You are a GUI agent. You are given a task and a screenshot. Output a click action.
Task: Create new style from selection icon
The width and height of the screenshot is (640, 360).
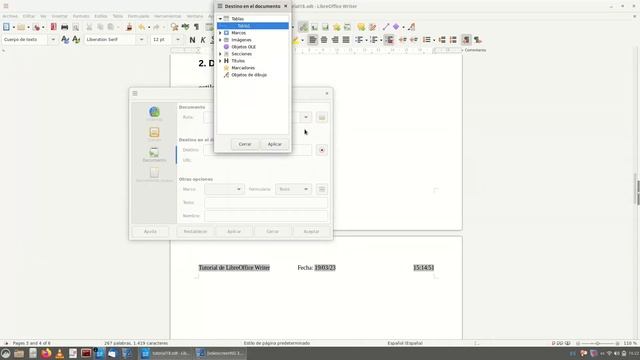pos(76,40)
